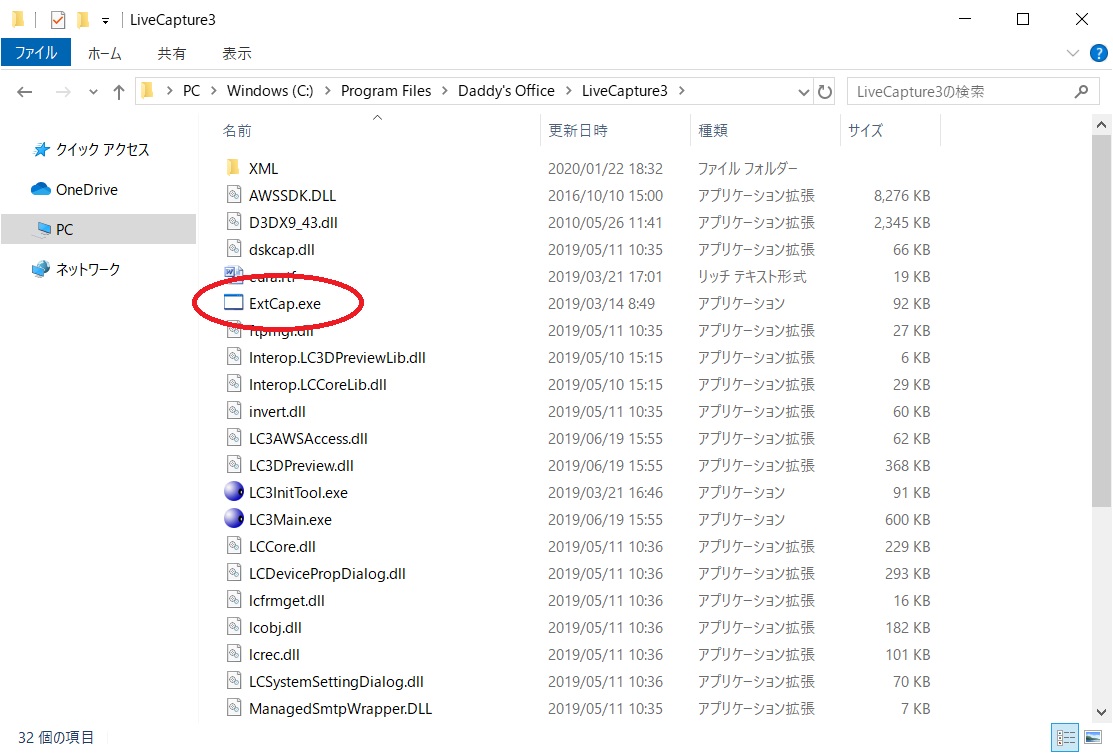Switch to large icons view layout
The image size is (1113, 753).
pos(1093,738)
